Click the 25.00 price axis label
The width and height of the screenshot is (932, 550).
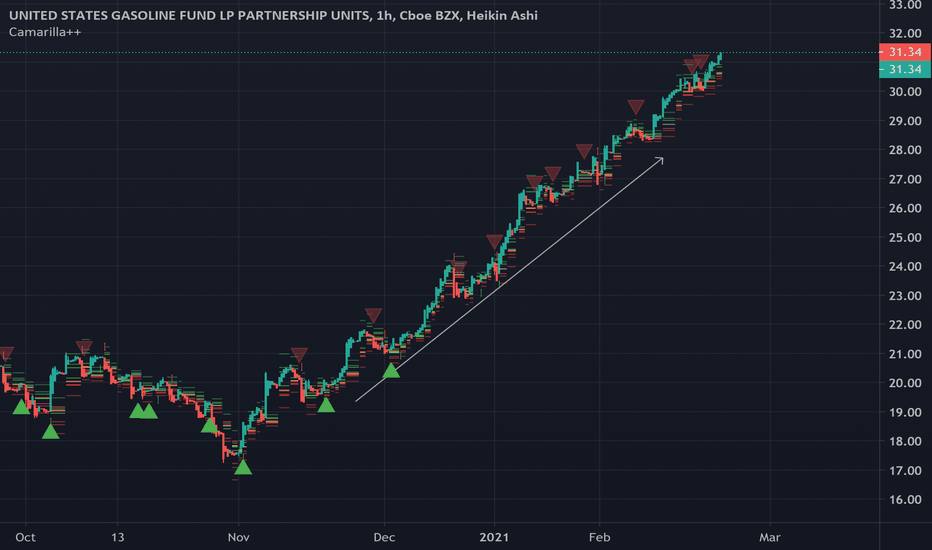tap(905, 237)
